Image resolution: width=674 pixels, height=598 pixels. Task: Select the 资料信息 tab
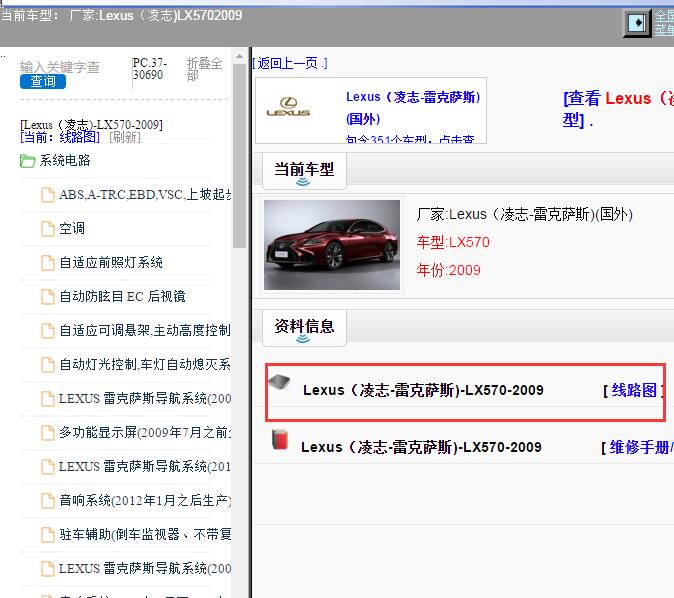click(x=304, y=328)
